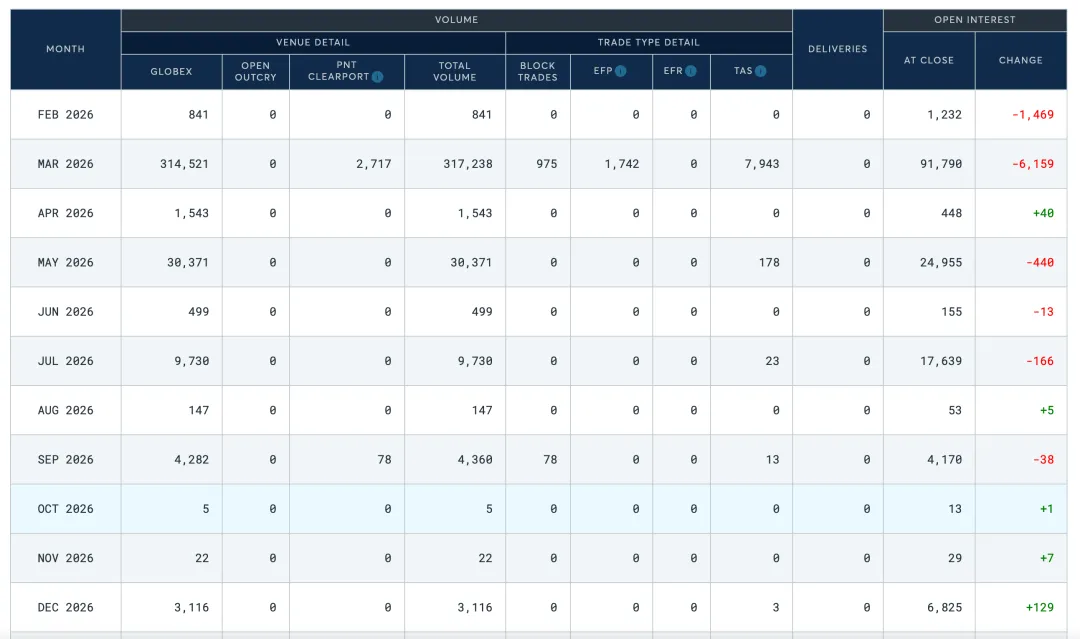This screenshot has height=639, width=1080.
Task: Click block trades value 975
Action: point(547,164)
